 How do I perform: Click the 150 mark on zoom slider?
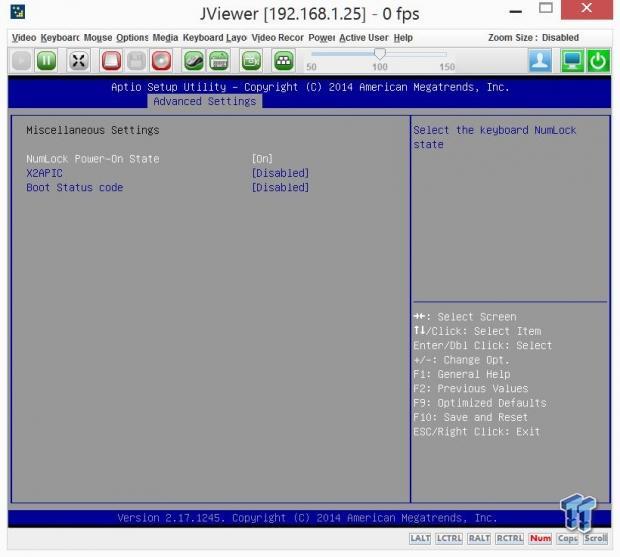pos(447,67)
